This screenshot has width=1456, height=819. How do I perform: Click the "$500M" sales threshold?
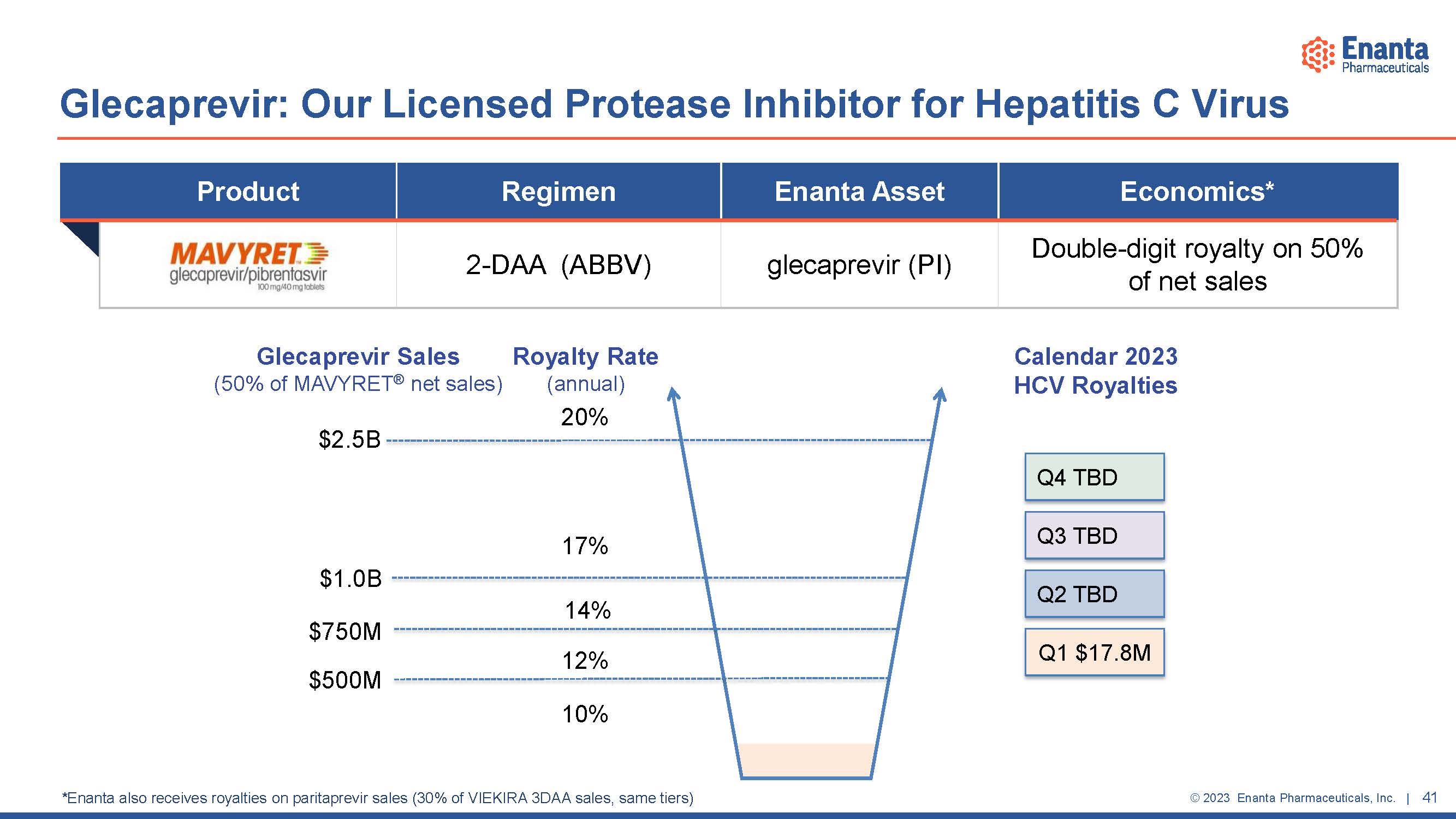click(346, 680)
